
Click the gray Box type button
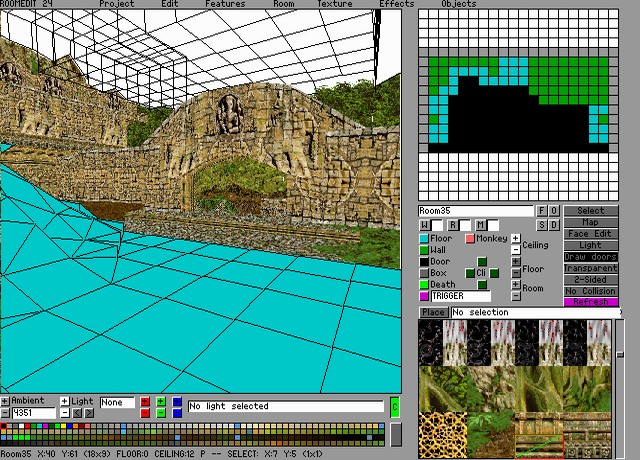pos(424,273)
